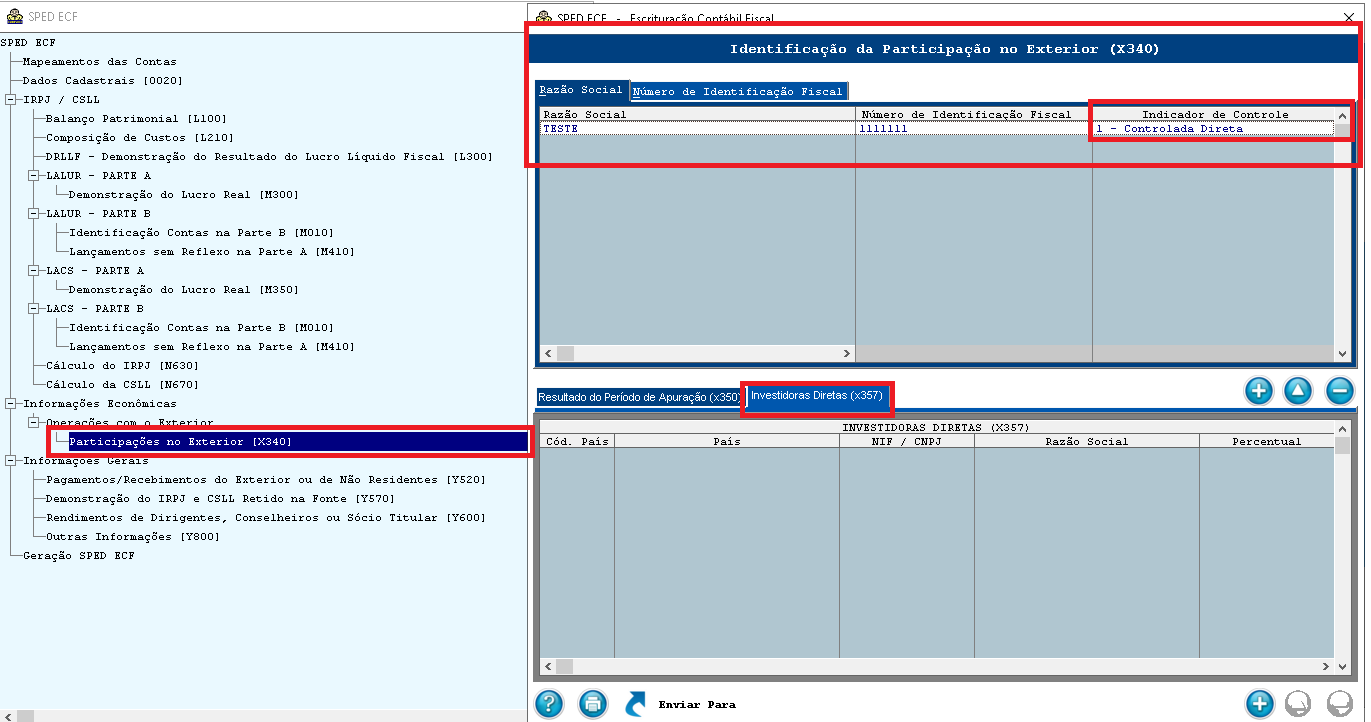Collapse the Operações com o Exterior node
1371x722 pixels.
coord(34,422)
